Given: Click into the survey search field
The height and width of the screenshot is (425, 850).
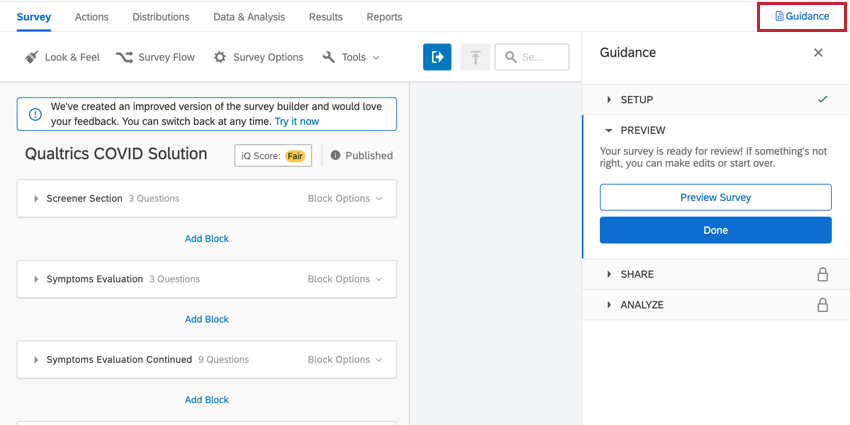Looking at the screenshot, I should coord(532,57).
